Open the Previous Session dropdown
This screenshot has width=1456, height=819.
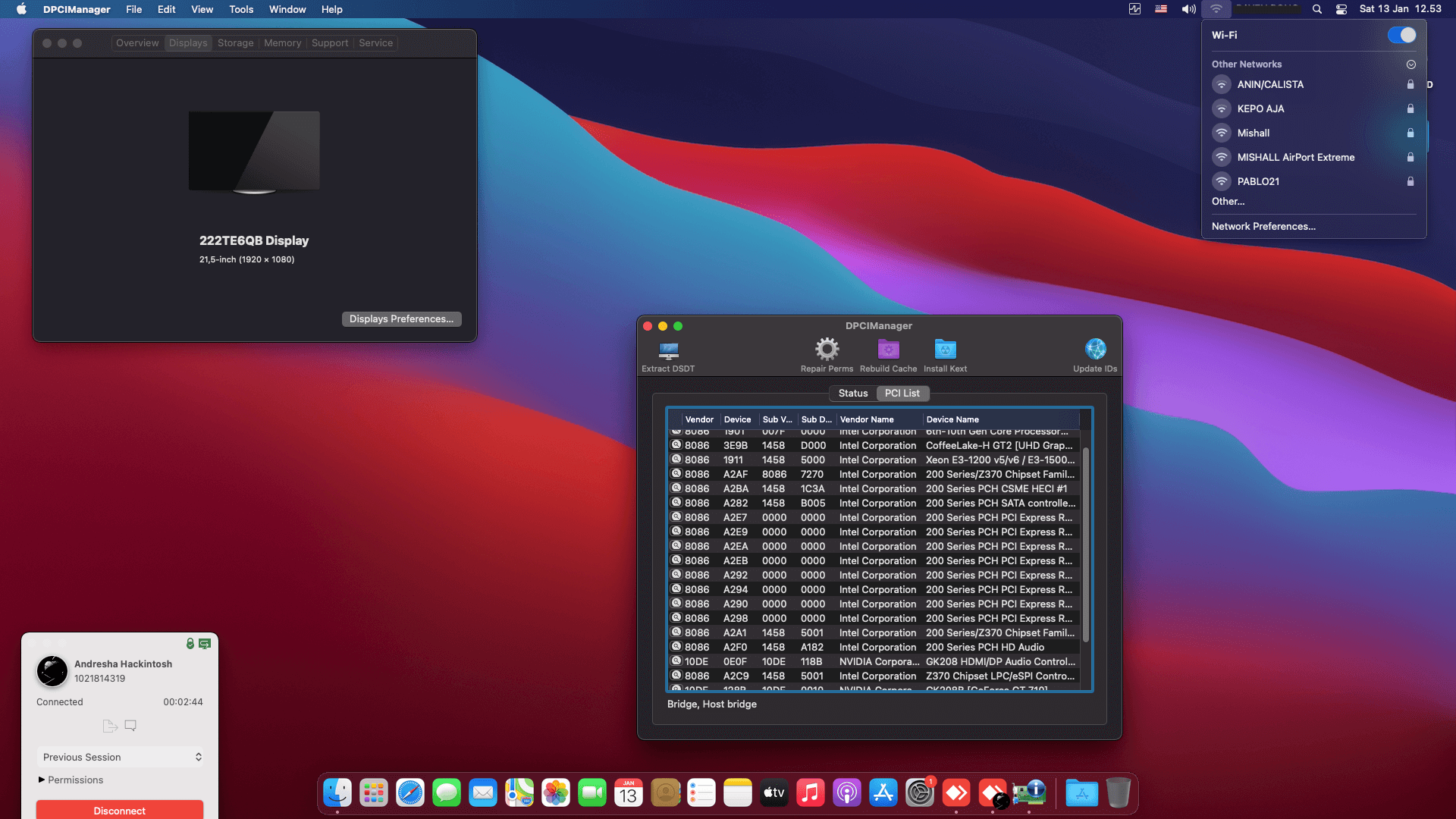pyautogui.click(x=120, y=757)
